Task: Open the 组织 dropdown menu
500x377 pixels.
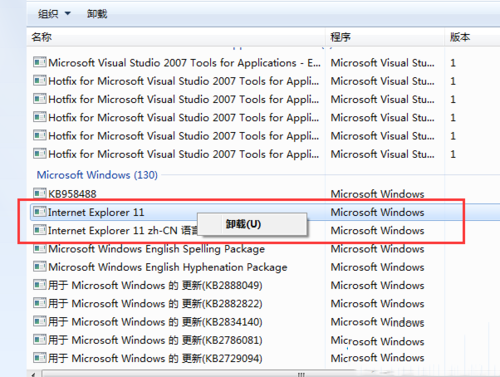Action: pyautogui.click(x=54, y=14)
